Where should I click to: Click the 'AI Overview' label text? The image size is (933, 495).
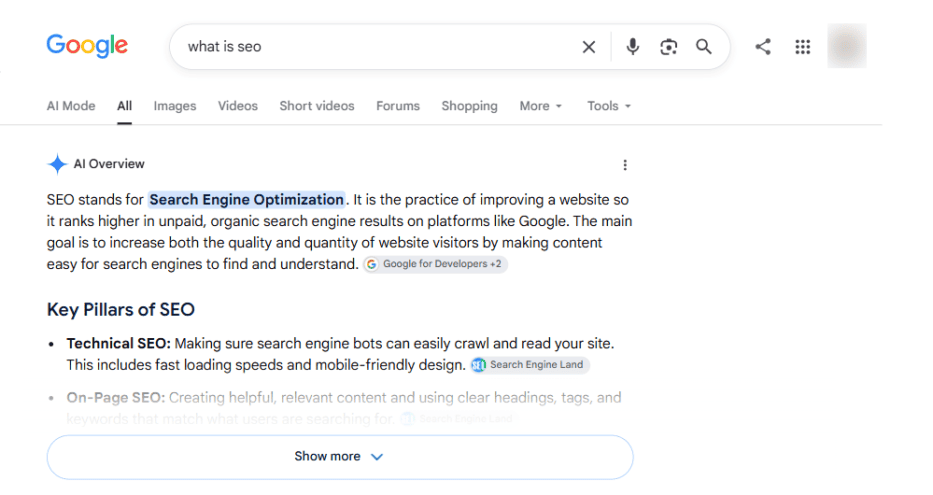(x=109, y=164)
